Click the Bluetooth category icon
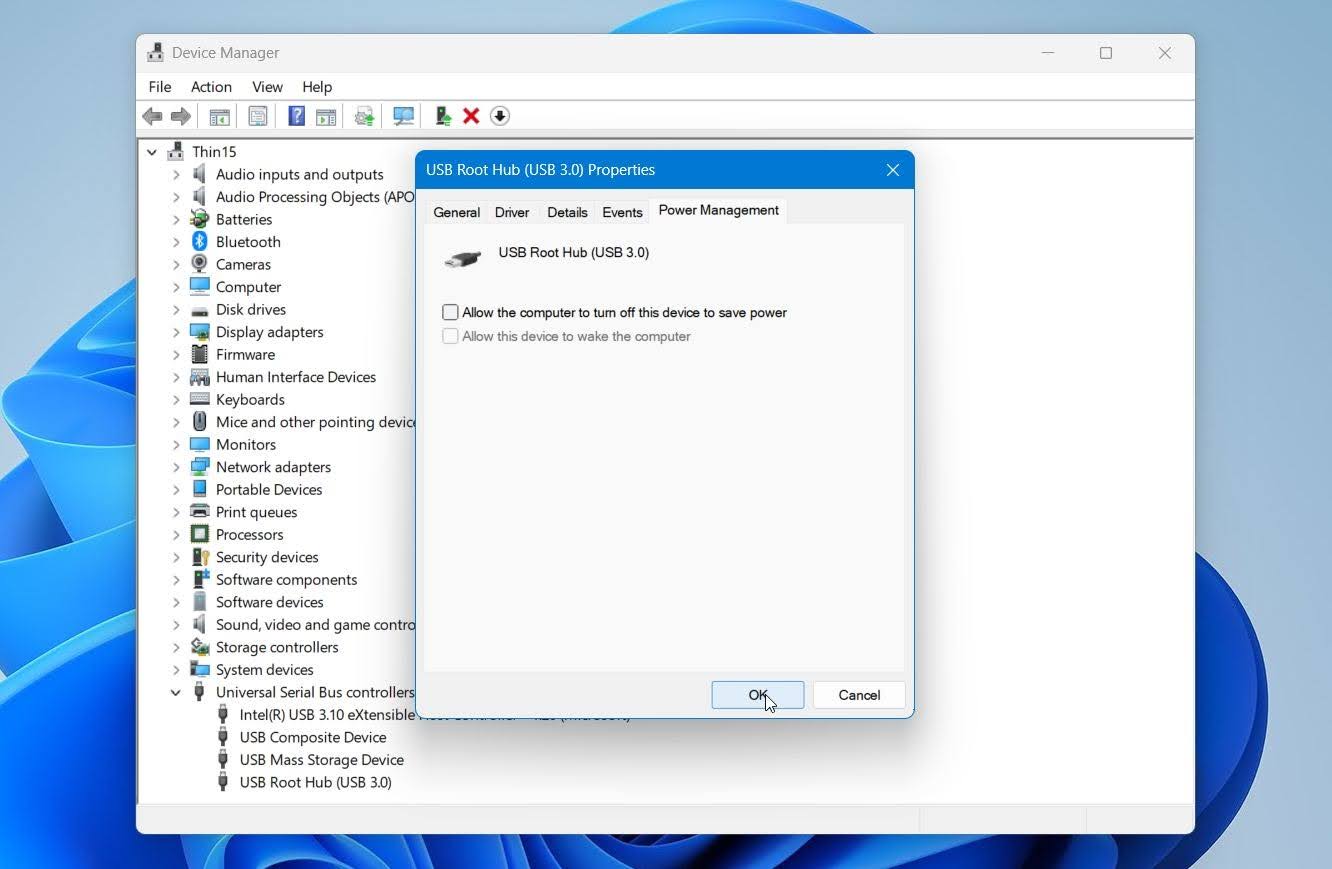1332x869 pixels. pyautogui.click(x=200, y=242)
